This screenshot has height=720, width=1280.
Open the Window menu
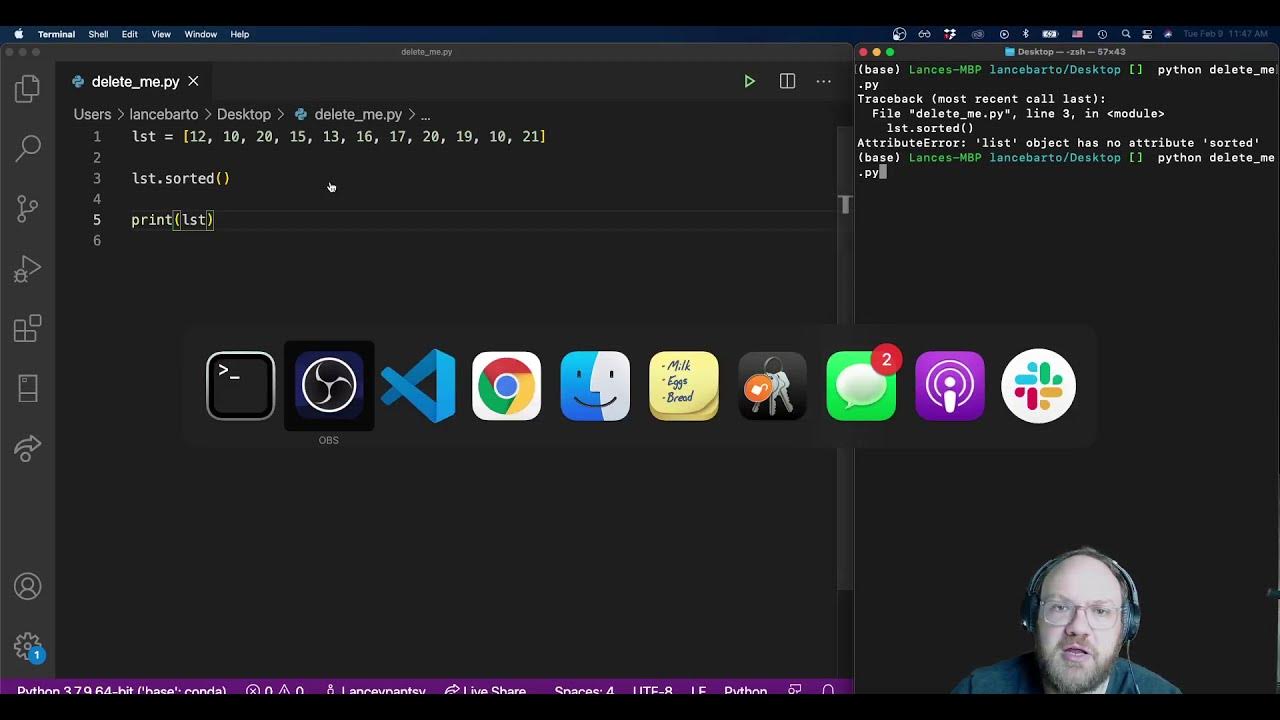point(200,34)
